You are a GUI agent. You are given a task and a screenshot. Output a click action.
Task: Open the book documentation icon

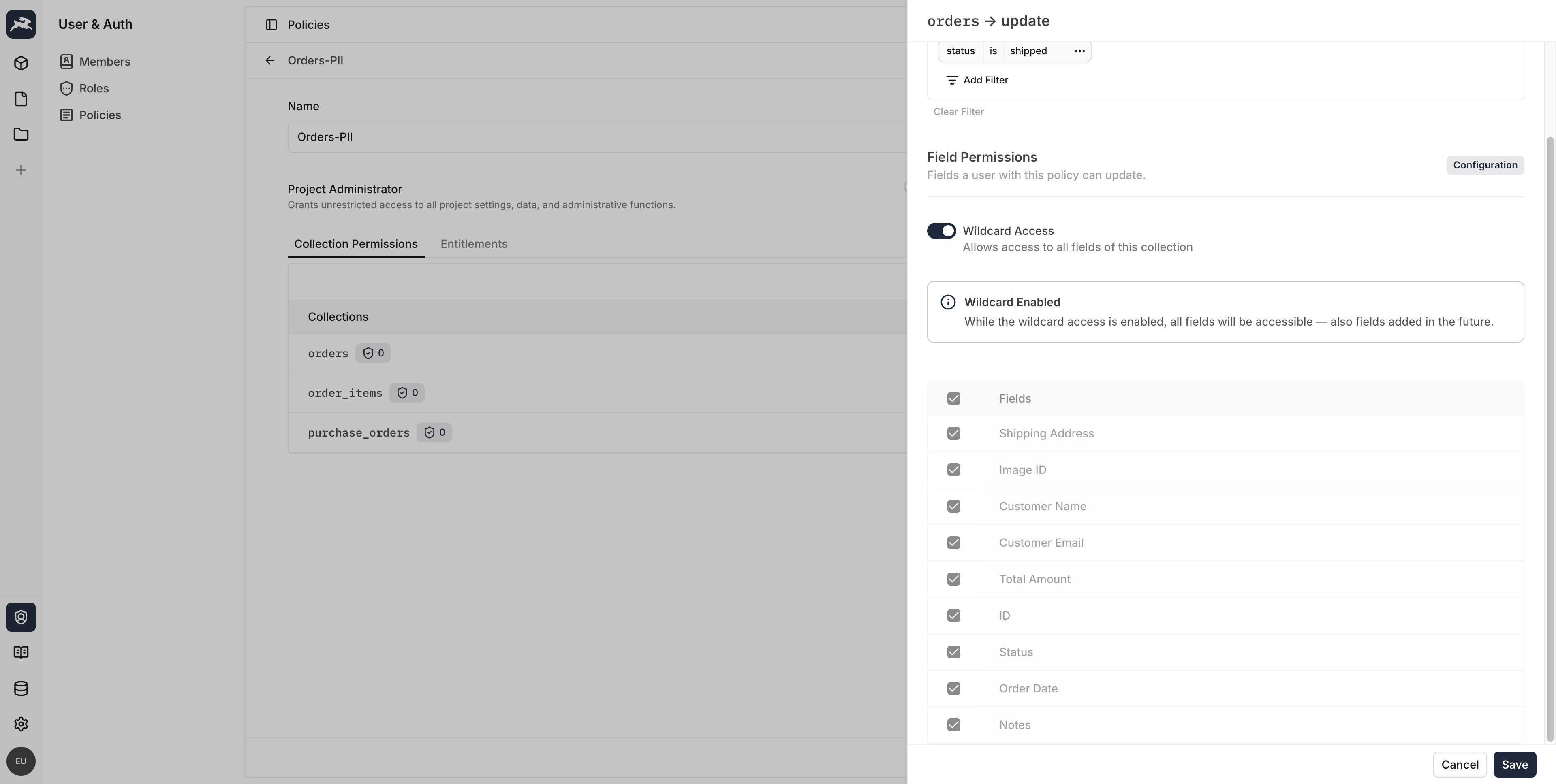pyautogui.click(x=21, y=652)
